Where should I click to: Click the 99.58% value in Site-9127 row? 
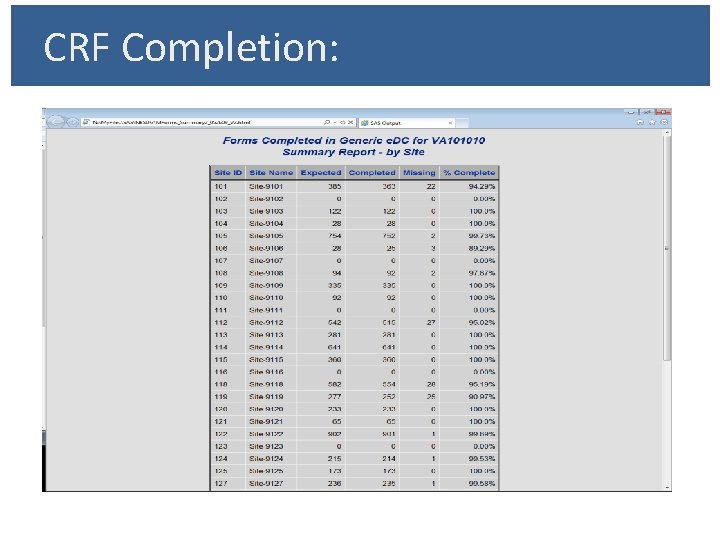pyautogui.click(x=482, y=484)
